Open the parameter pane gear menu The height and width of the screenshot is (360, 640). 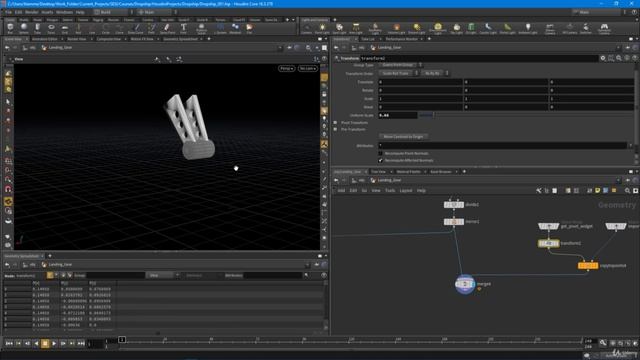[x=603, y=58]
